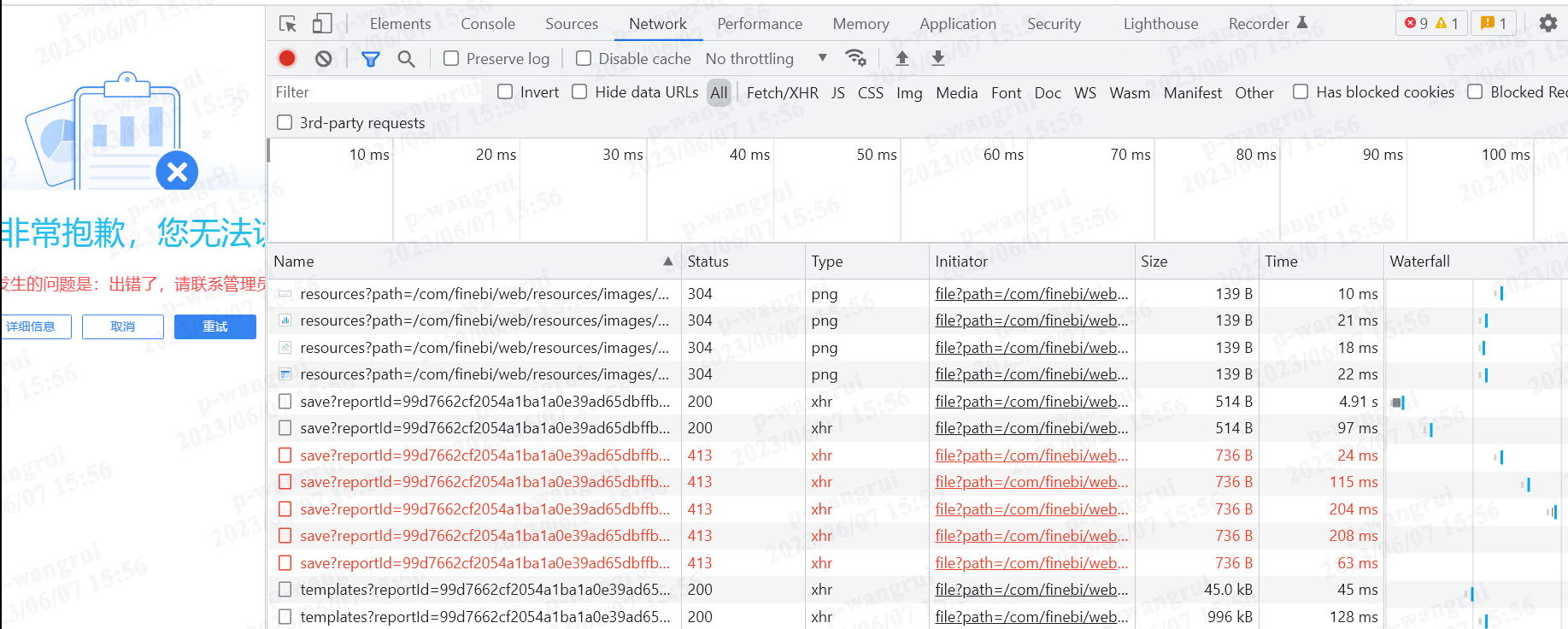Tick the 3rd-party requests checkbox
1568x629 pixels.
(x=285, y=123)
